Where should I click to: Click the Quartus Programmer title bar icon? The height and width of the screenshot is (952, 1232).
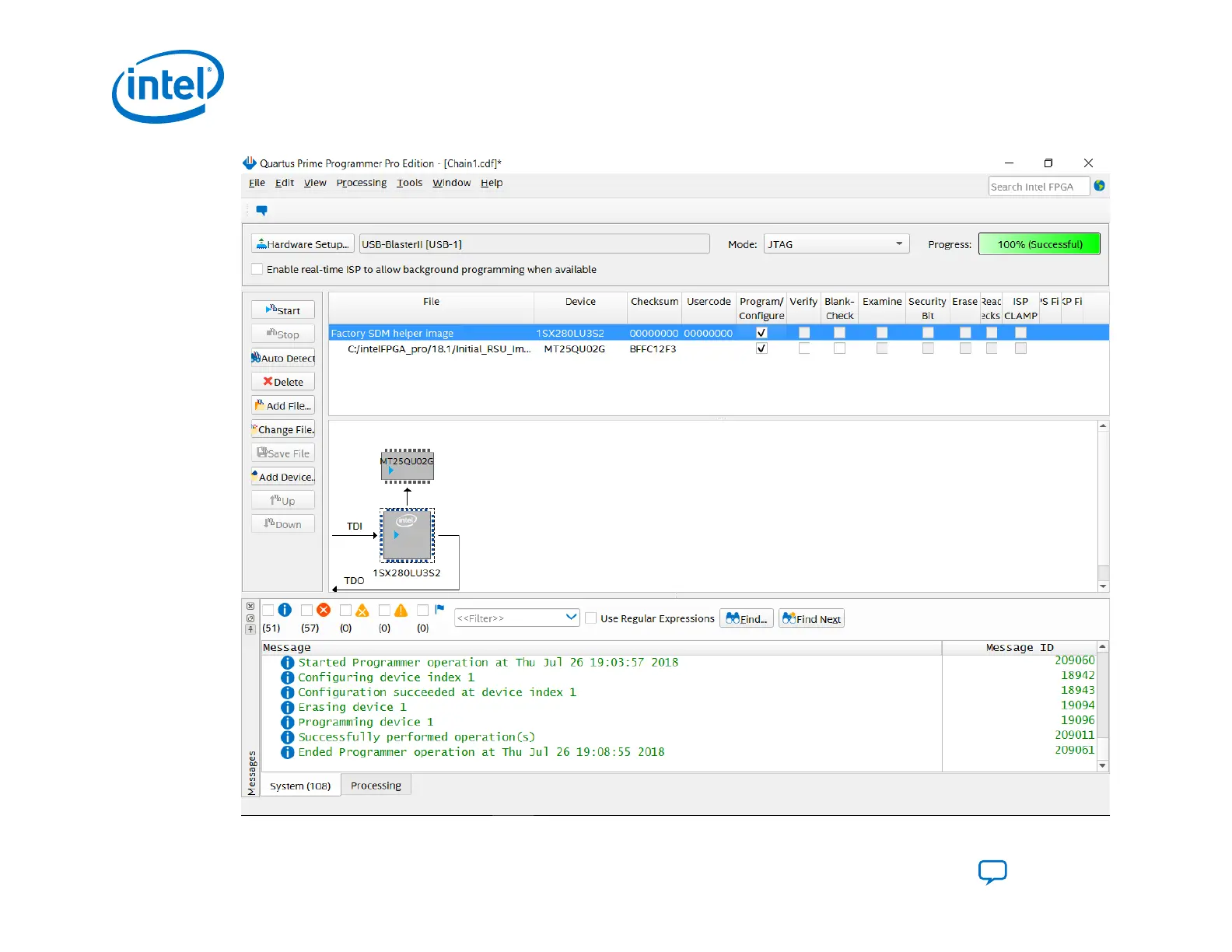(x=250, y=163)
